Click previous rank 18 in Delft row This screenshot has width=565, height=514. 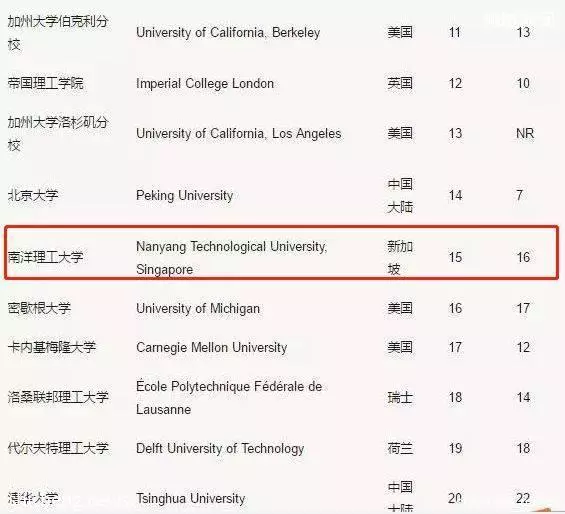click(523, 448)
